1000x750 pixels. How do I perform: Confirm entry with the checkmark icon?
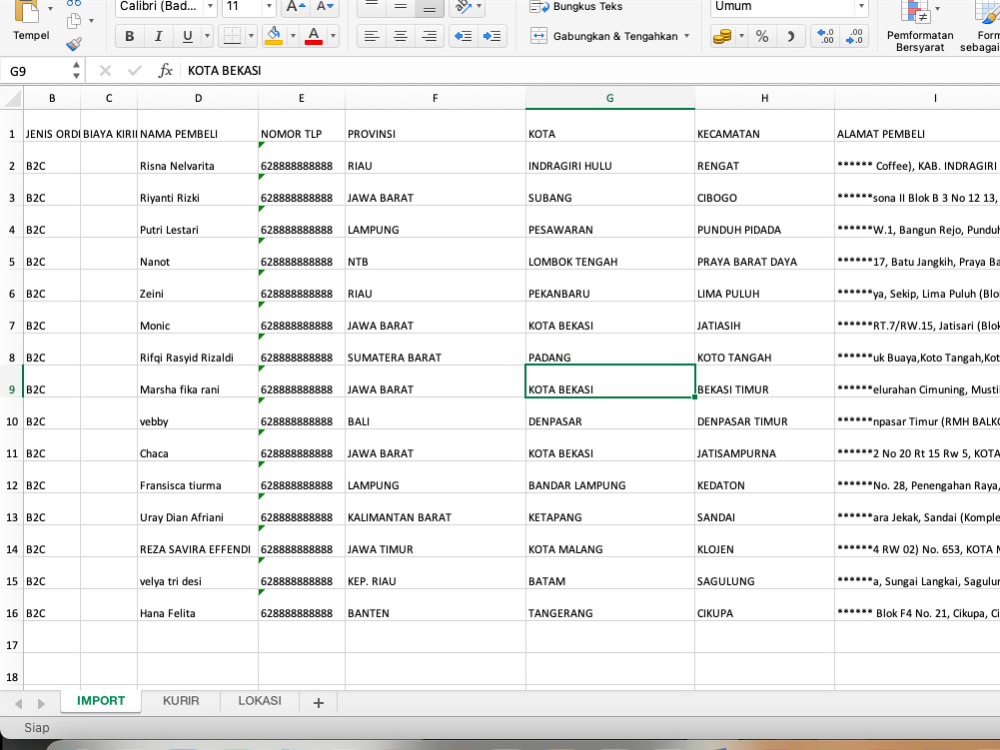click(x=134, y=71)
